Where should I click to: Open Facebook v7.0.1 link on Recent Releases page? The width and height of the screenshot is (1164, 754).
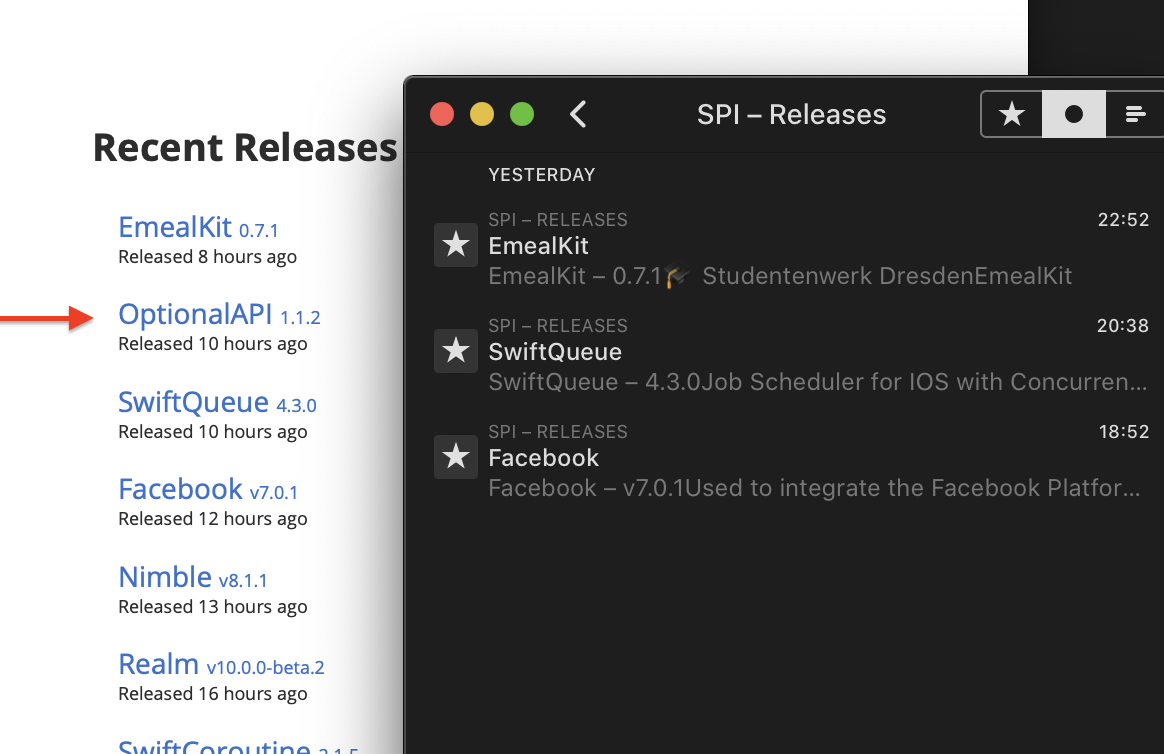[x=208, y=490]
